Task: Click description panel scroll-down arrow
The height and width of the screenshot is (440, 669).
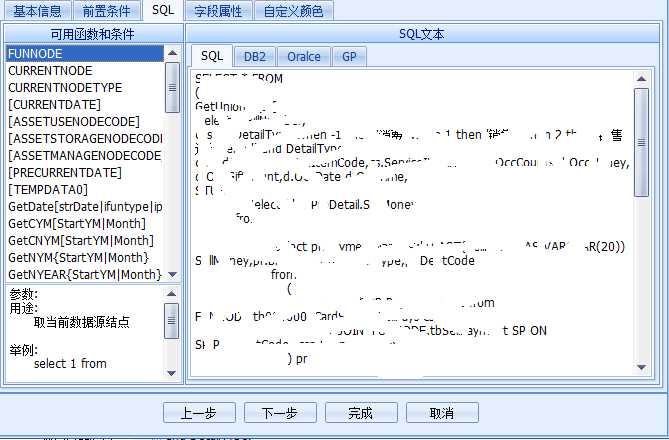Action: point(172,373)
